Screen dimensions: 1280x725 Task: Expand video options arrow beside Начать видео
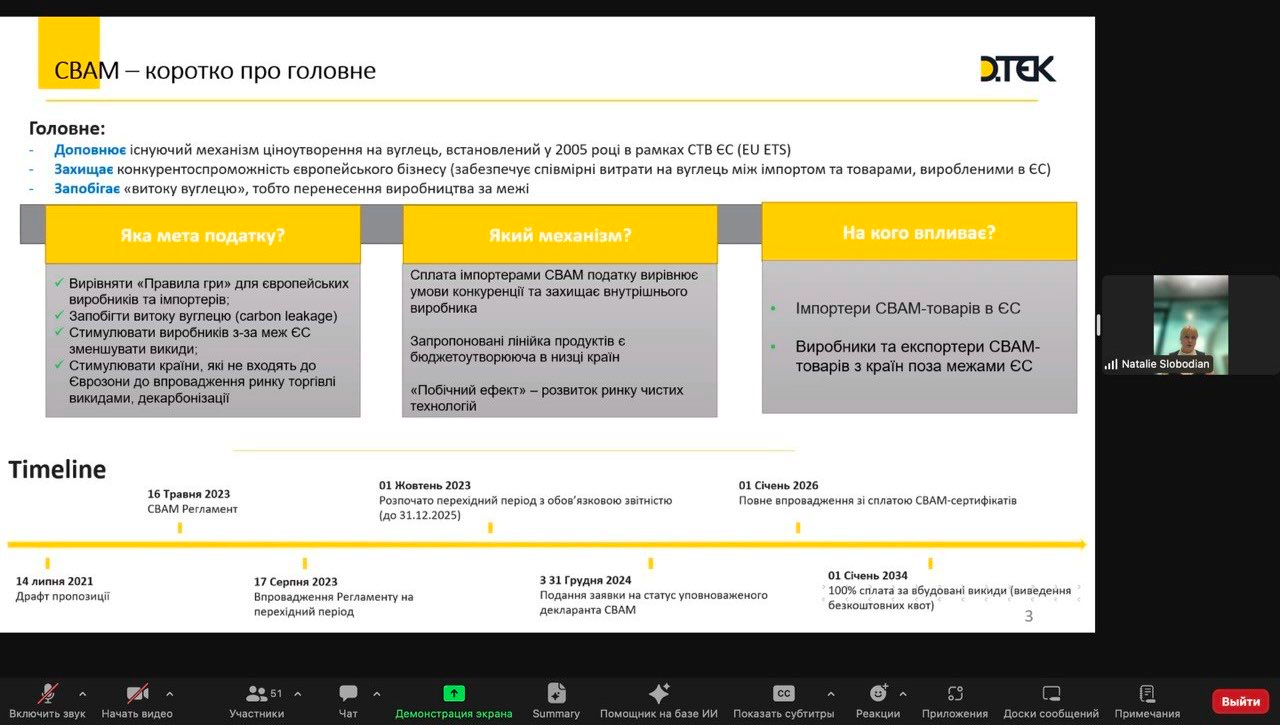(169, 693)
